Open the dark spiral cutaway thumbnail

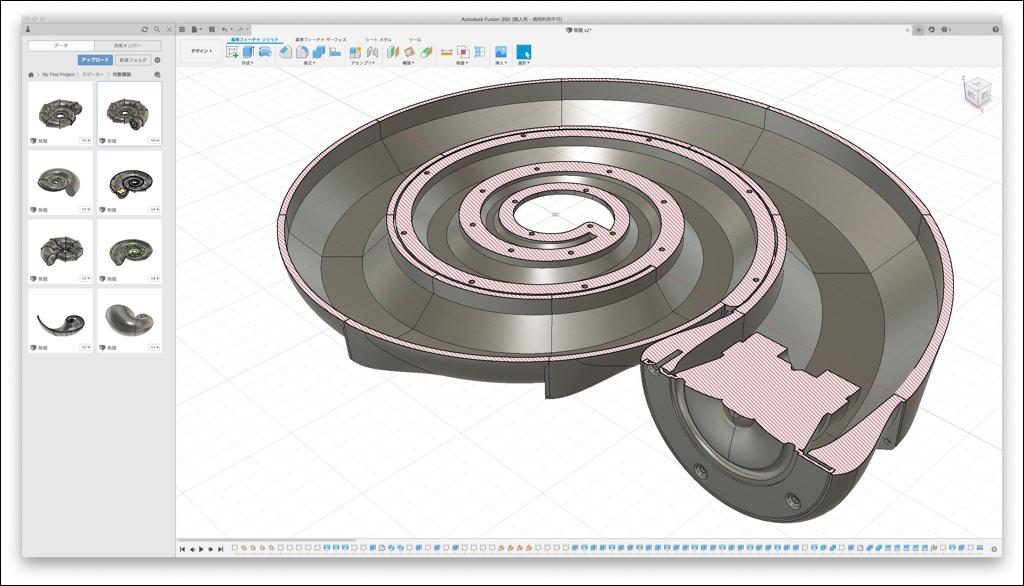129,183
